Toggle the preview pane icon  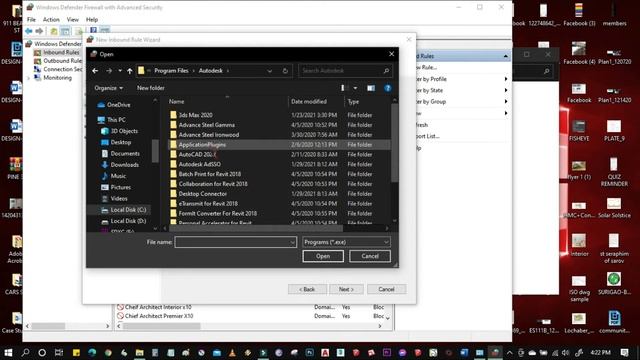tap(371, 88)
